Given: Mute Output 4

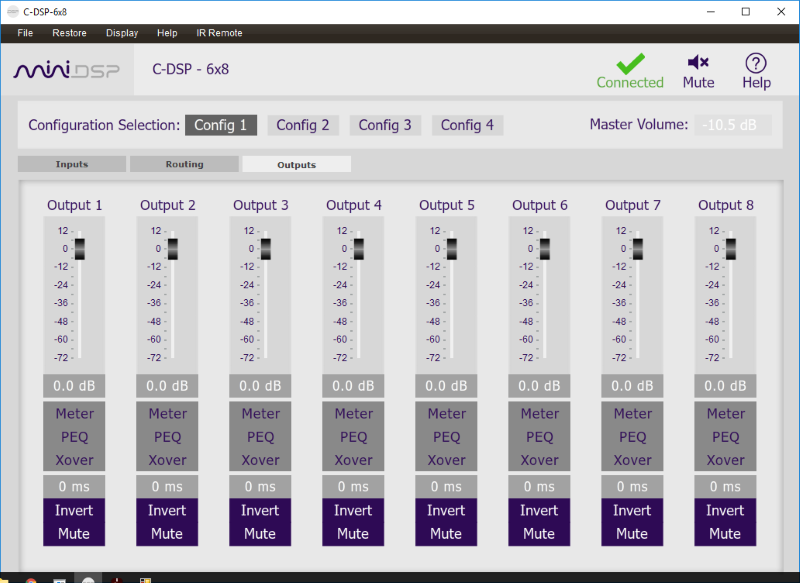Looking at the screenshot, I should pos(353,534).
